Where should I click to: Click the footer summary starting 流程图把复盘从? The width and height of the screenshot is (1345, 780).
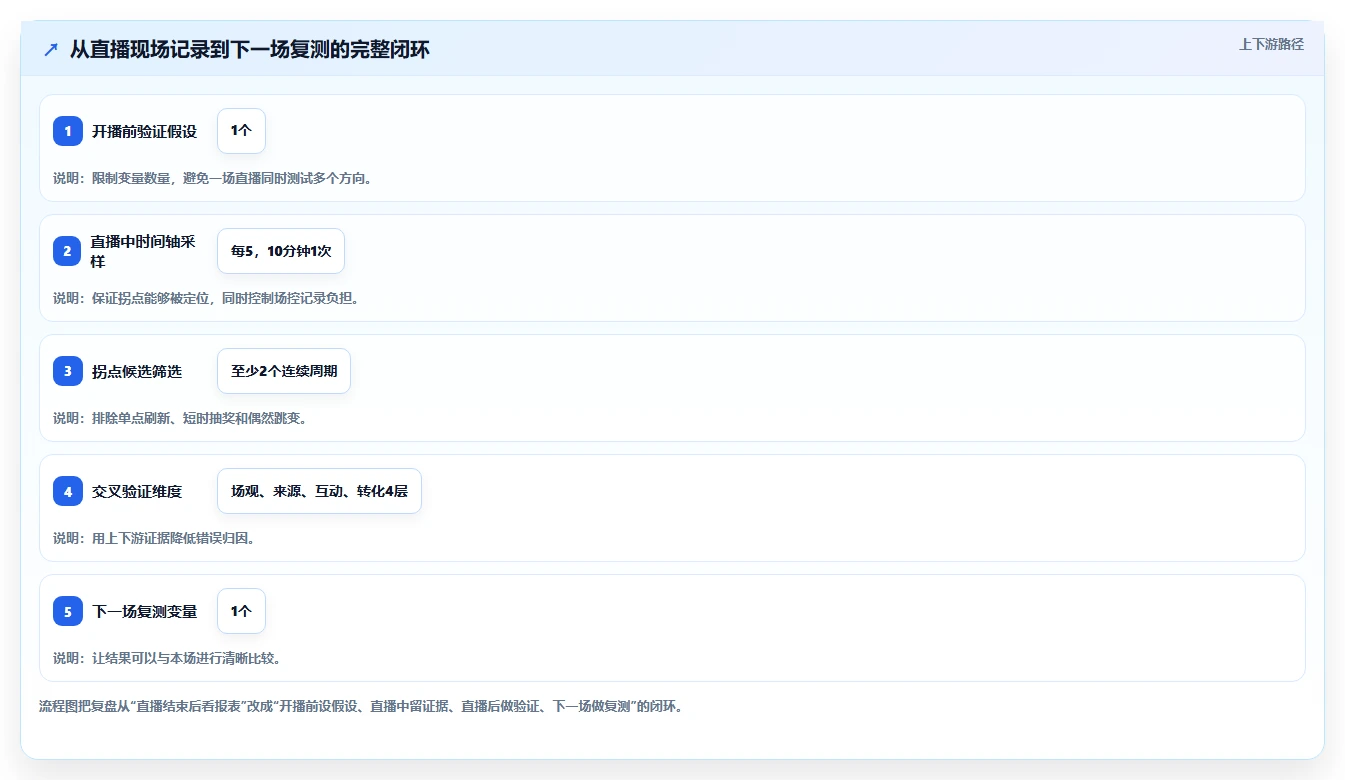click(x=360, y=706)
